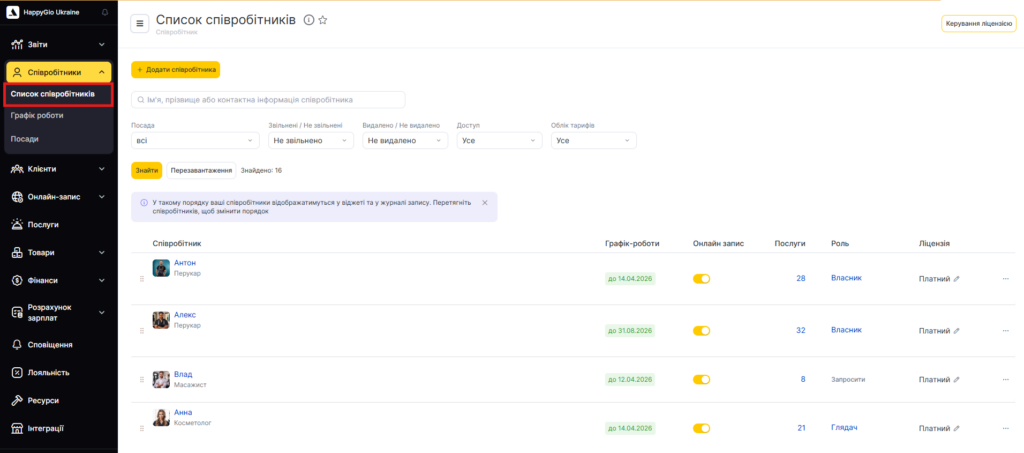Disable online booking switch for Влад
The width and height of the screenshot is (1024, 453).
pos(701,380)
